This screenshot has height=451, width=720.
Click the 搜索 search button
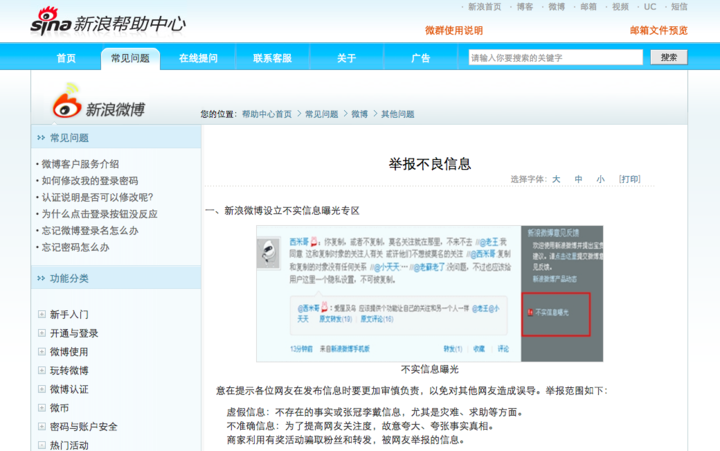(x=669, y=57)
